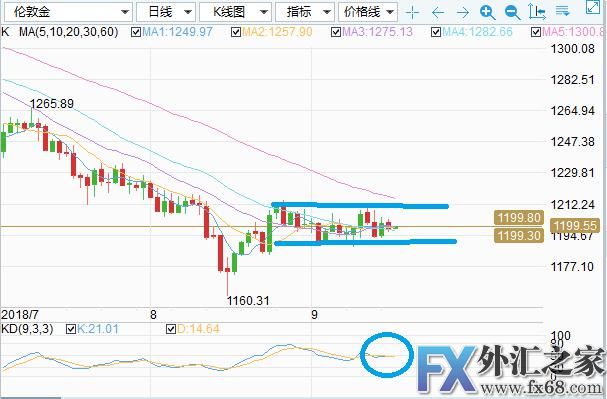Expand the chart to fullscreen
The width and height of the screenshot is (607, 399).
[x=593, y=7]
